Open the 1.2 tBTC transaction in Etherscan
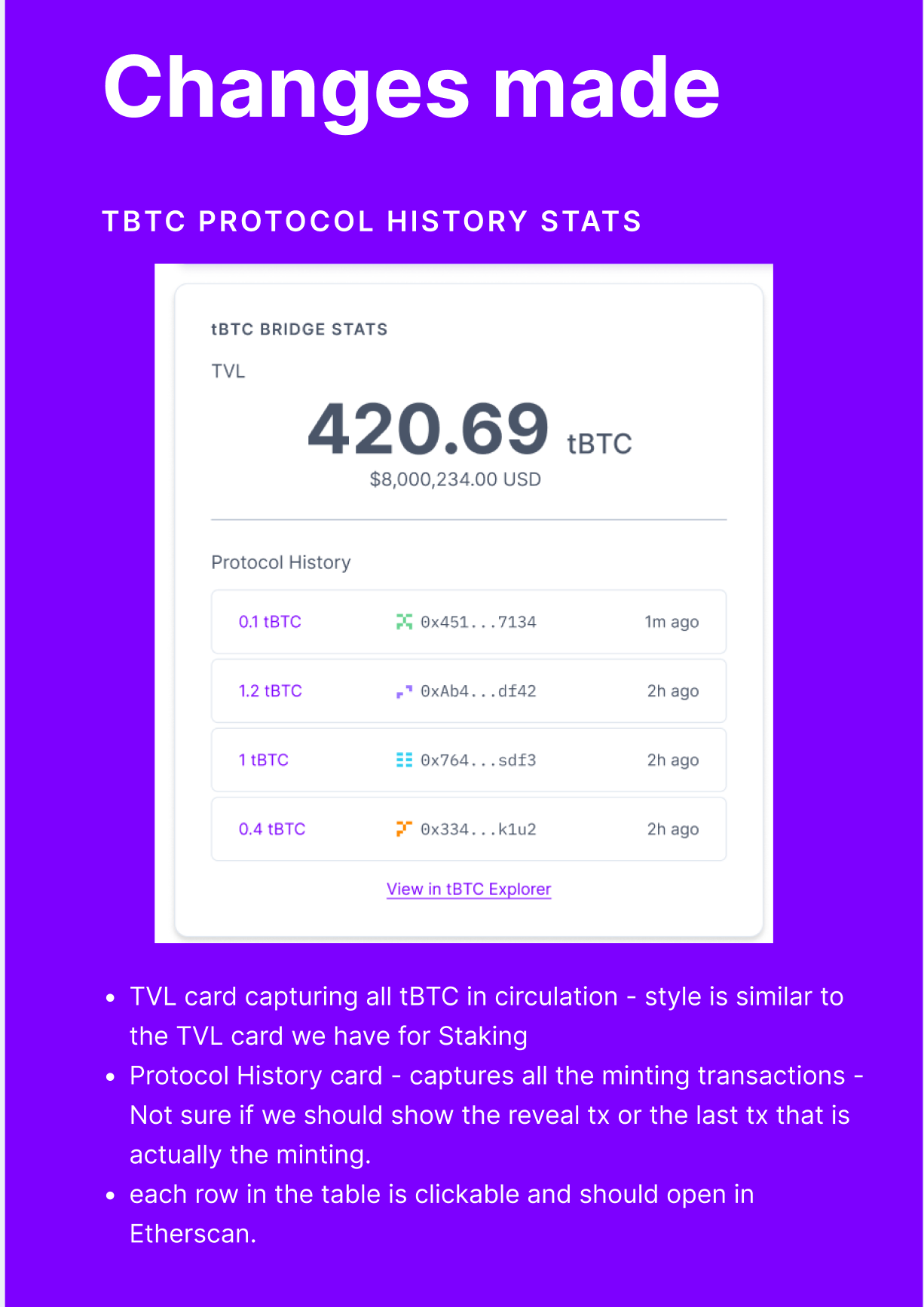The height and width of the screenshot is (1307, 924). pyautogui.click(x=468, y=691)
